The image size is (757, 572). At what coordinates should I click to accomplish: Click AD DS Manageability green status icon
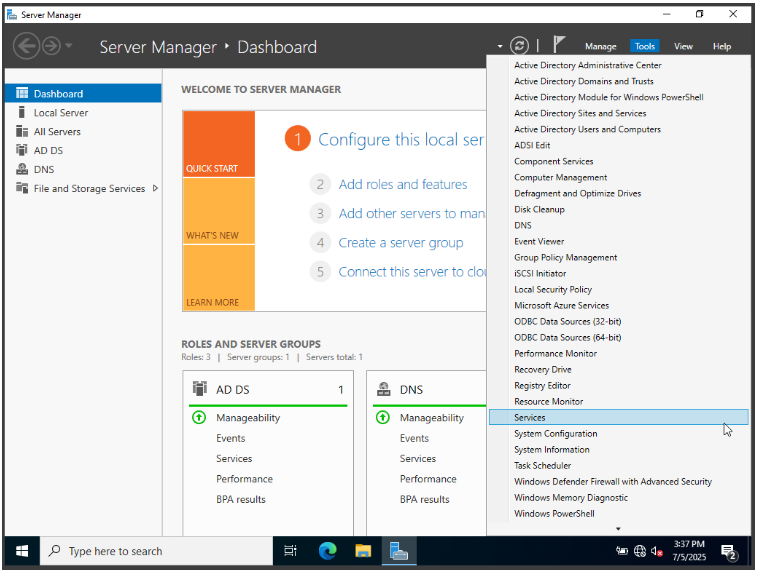[199, 418]
